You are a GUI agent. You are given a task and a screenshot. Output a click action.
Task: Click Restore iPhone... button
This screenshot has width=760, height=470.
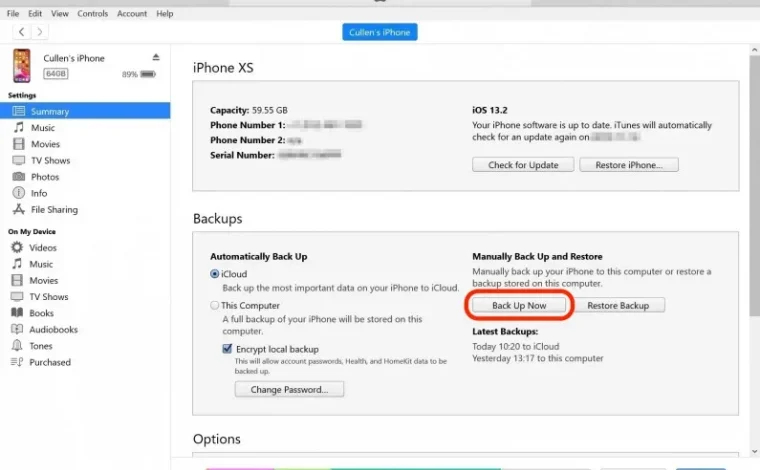point(629,165)
